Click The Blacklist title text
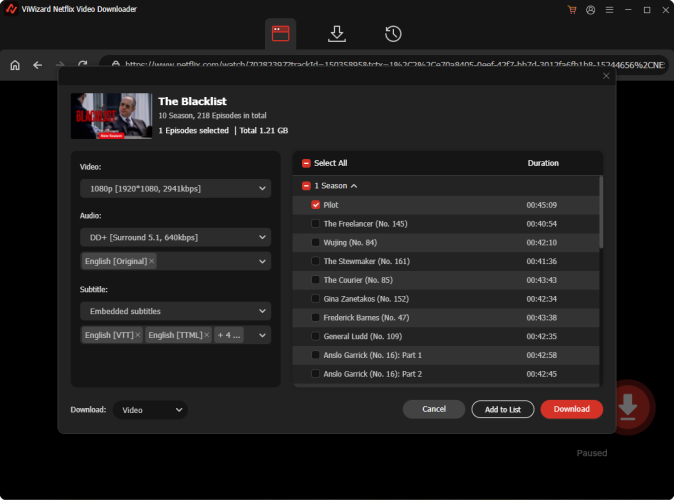The height and width of the screenshot is (500, 674). [192, 101]
